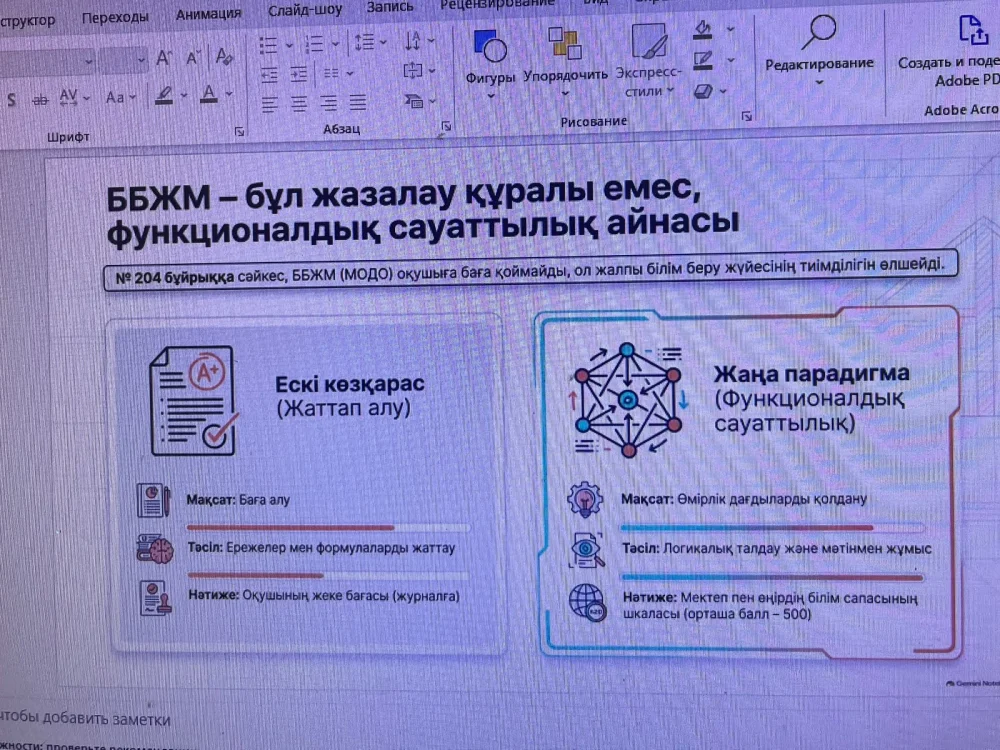1000x750 pixels.
Task: Select the № 204 бұйрыққа text box
Action: click(531, 270)
